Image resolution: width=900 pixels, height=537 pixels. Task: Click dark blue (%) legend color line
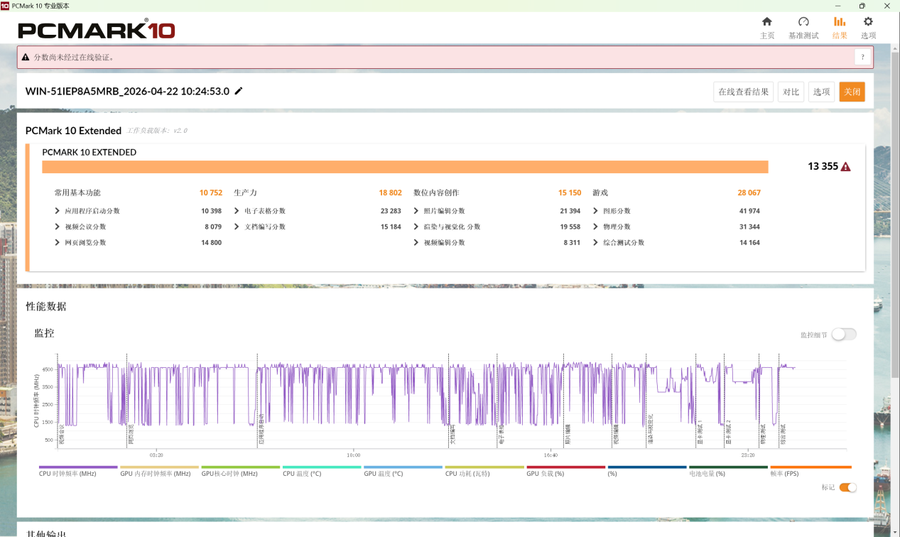point(647,467)
